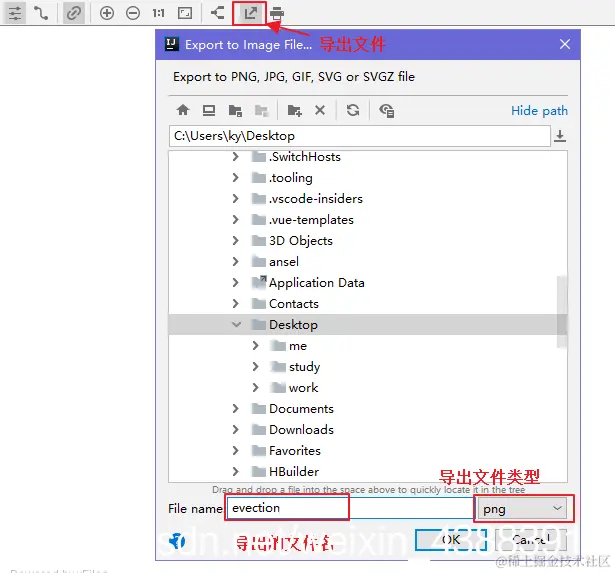615x573 pixels.
Task: Set actual size with 1:1 icon
Action: point(158,13)
